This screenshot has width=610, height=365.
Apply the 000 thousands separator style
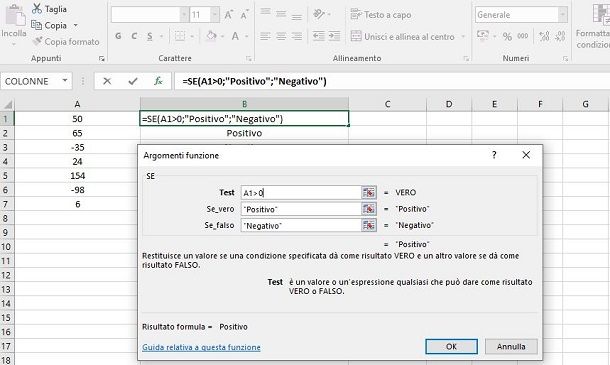click(522, 36)
